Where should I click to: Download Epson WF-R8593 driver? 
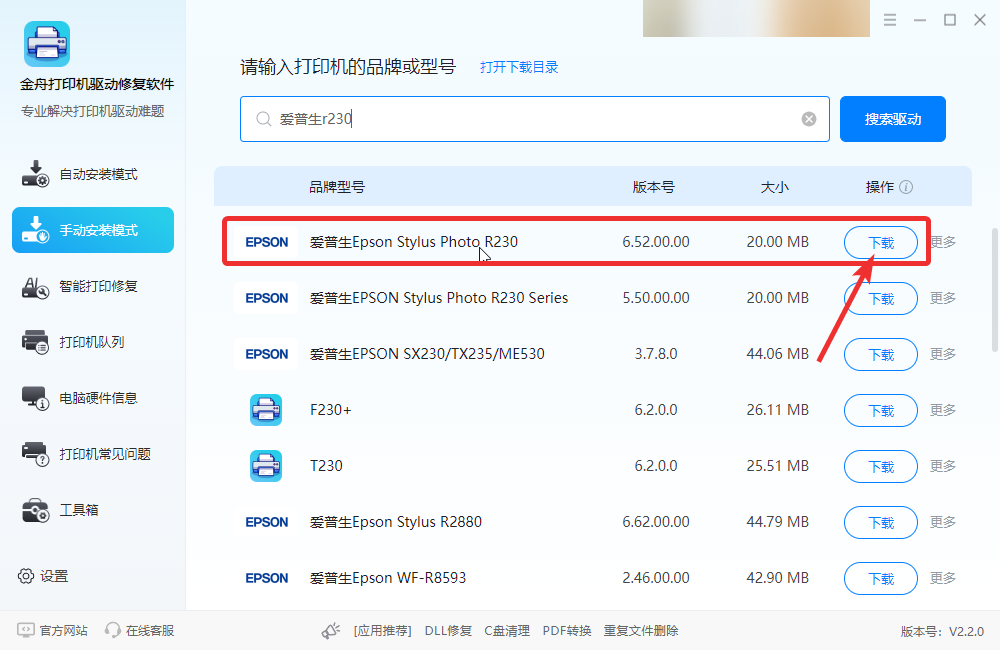pyautogui.click(x=881, y=579)
